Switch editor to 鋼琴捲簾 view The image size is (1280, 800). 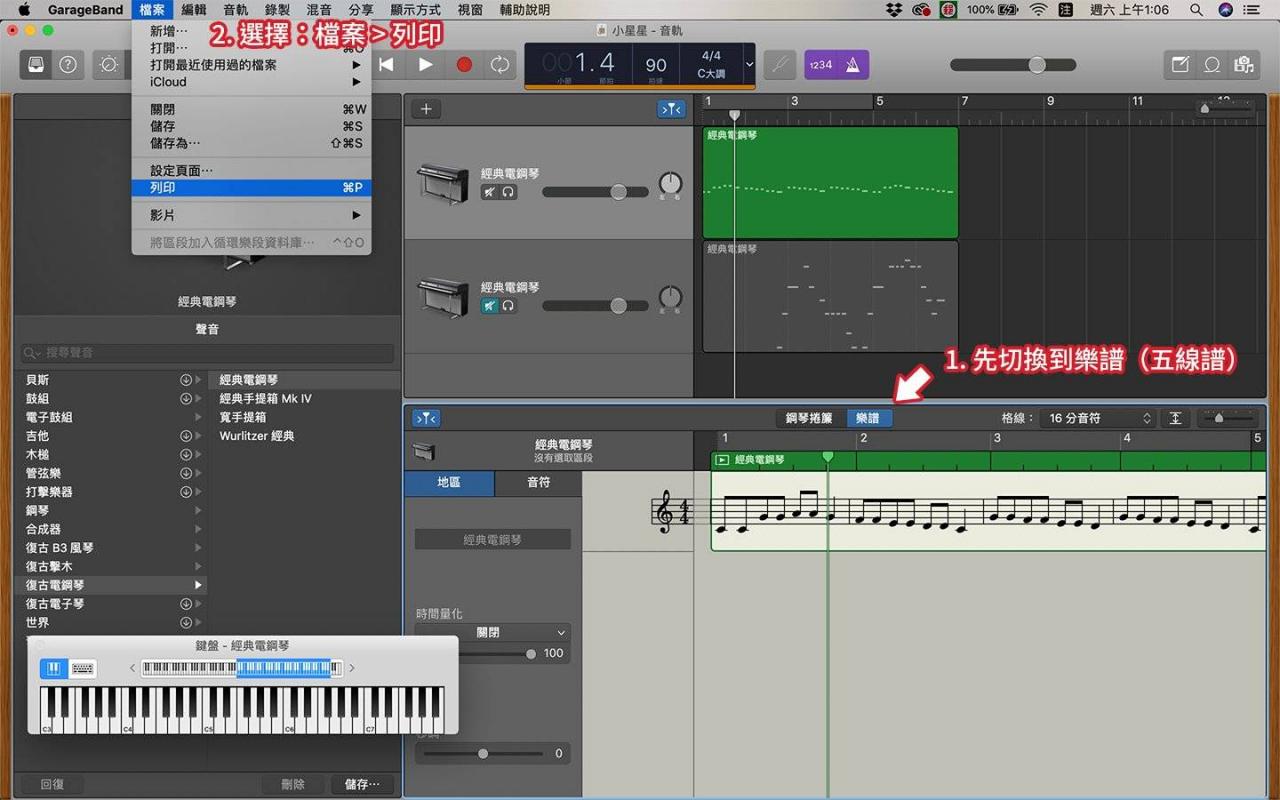click(810, 418)
